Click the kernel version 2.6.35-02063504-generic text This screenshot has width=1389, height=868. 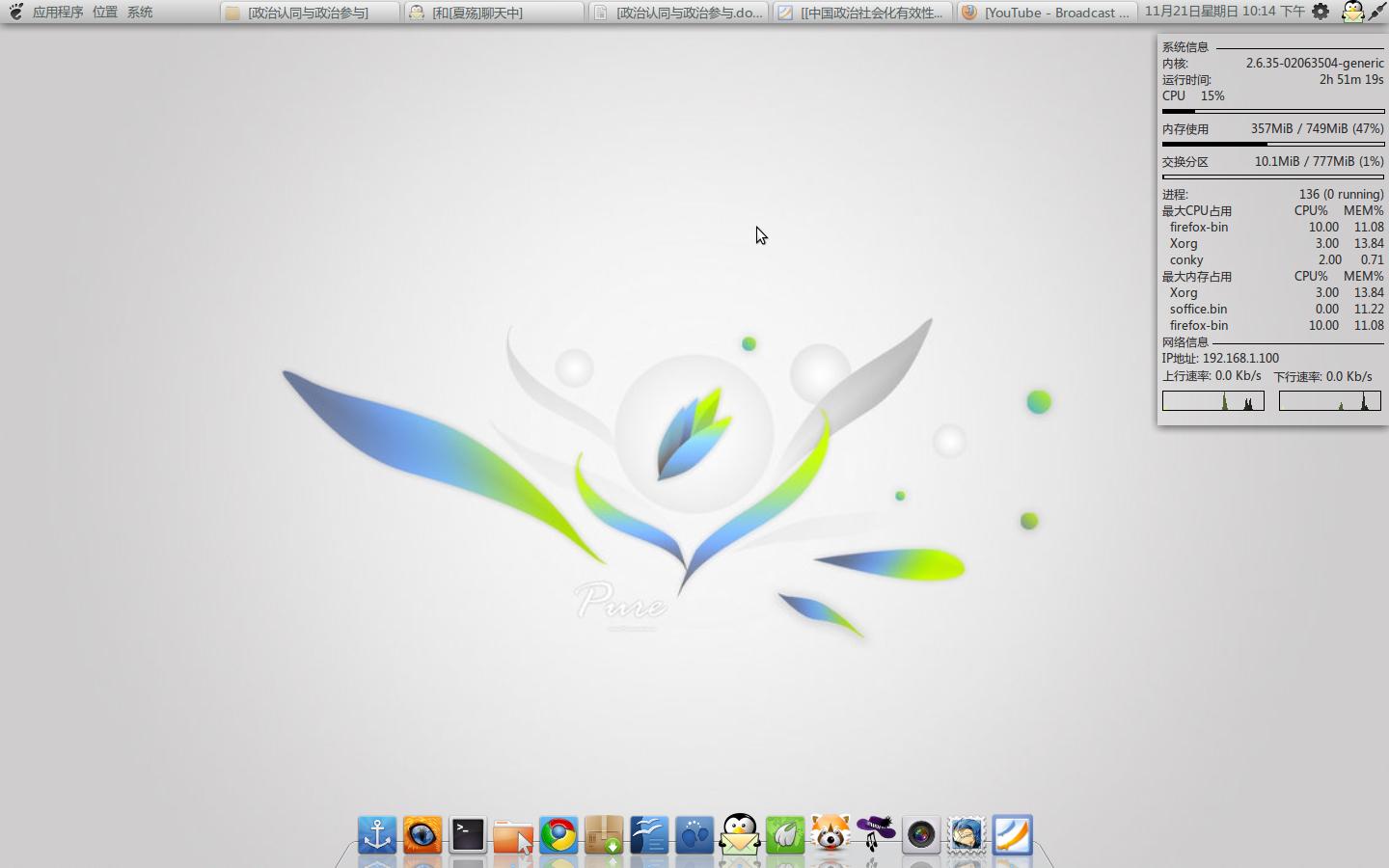tap(1315, 64)
